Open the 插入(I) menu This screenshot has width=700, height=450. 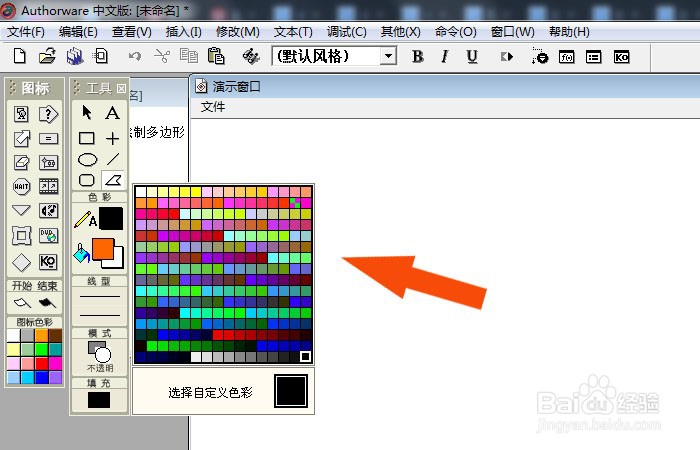tap(183, 32)
